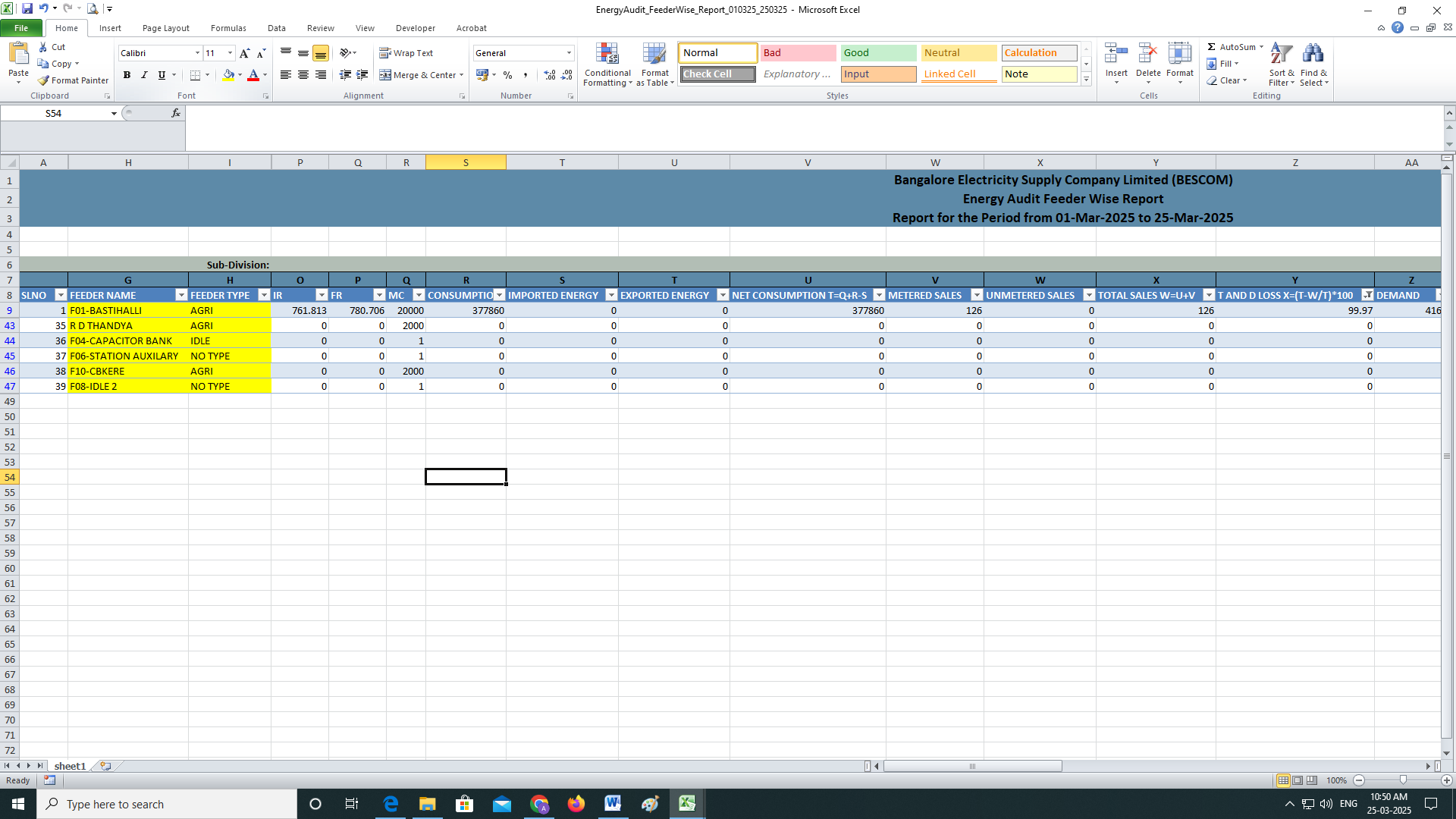Viewport: 1456px width, 819px height.
Task: Click Delete cells icon
Action: [1148, 55]
